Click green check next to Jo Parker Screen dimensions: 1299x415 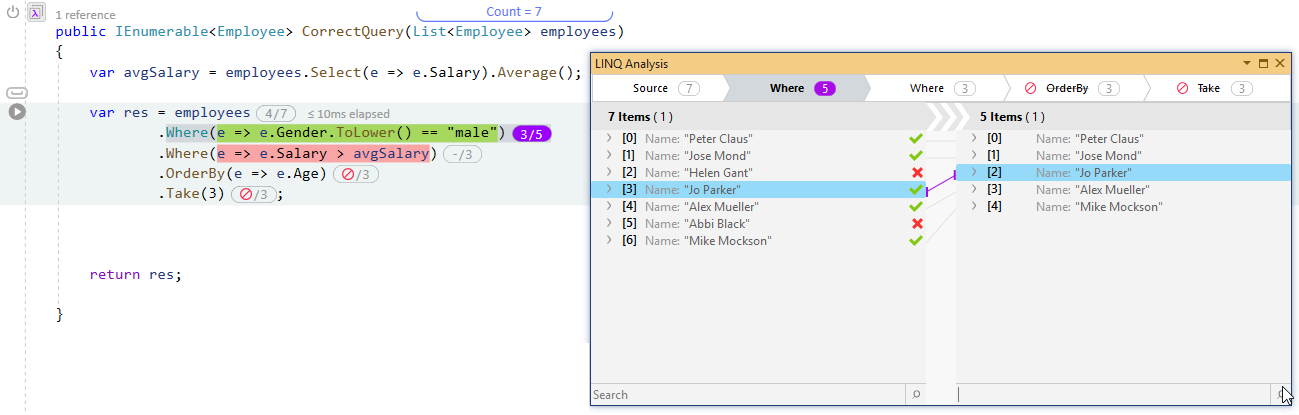(x=915, y=189)
